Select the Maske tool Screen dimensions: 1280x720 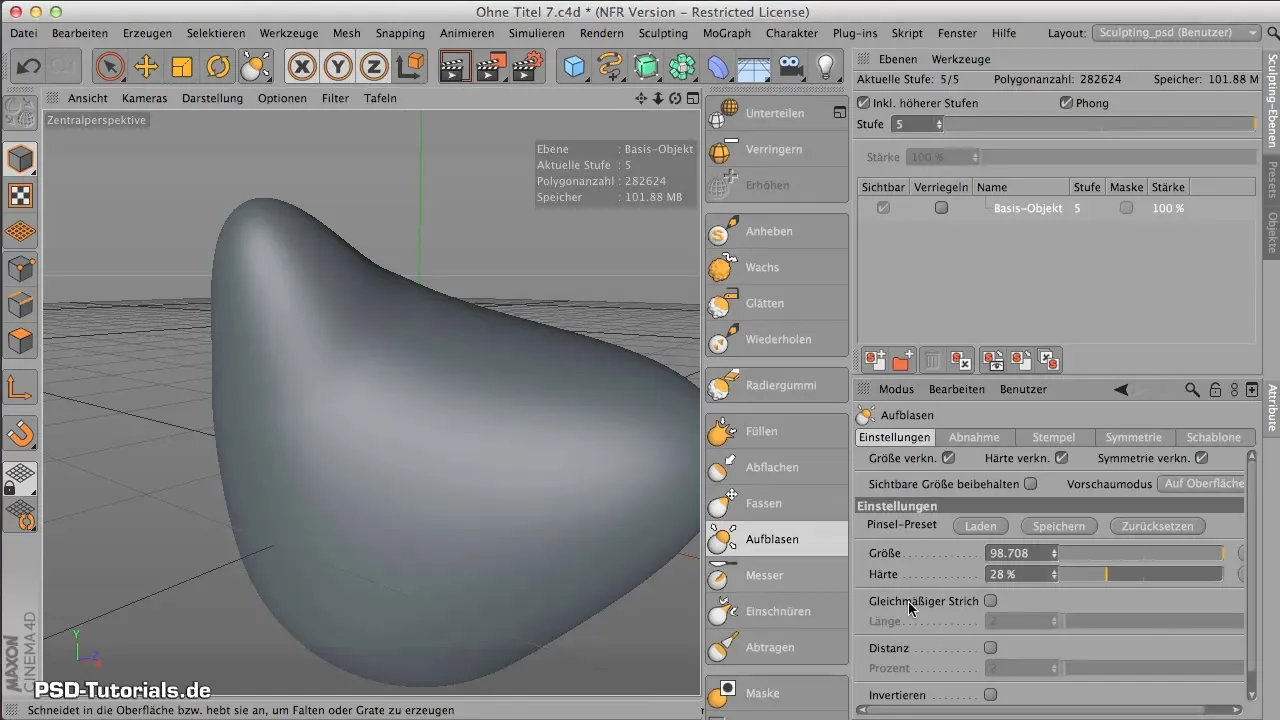777,693
